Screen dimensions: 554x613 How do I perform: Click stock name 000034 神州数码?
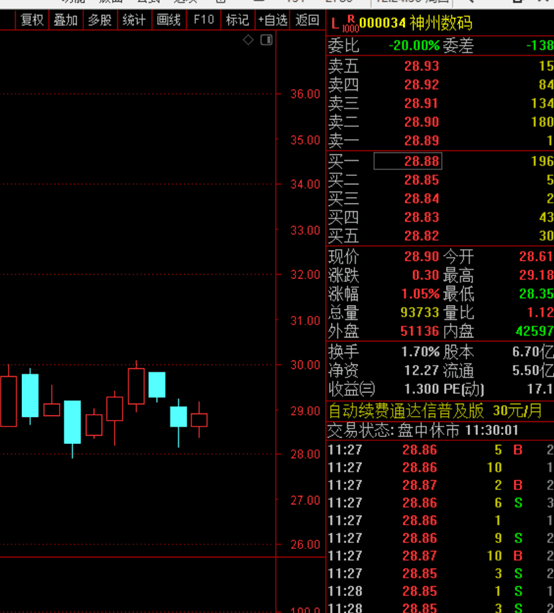416,24
